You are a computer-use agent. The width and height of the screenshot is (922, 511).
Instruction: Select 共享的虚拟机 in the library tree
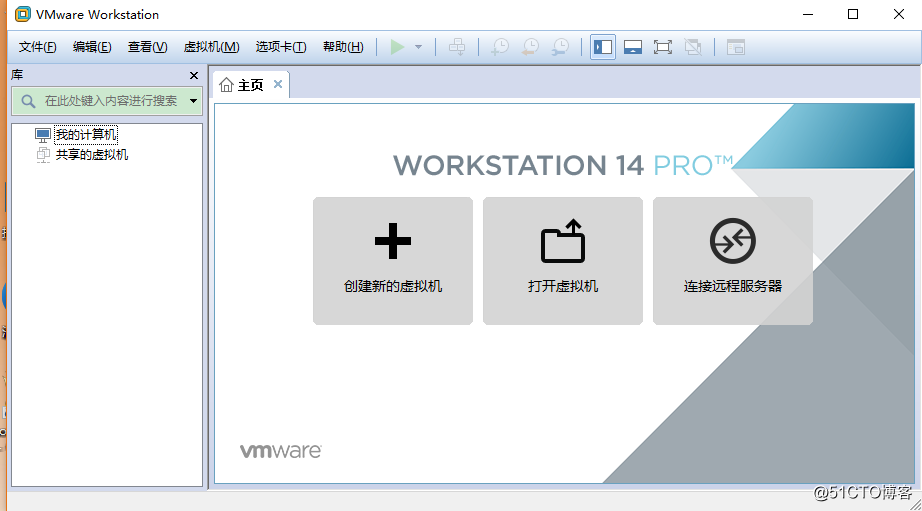pyautogui.click(x=92, y=155)
